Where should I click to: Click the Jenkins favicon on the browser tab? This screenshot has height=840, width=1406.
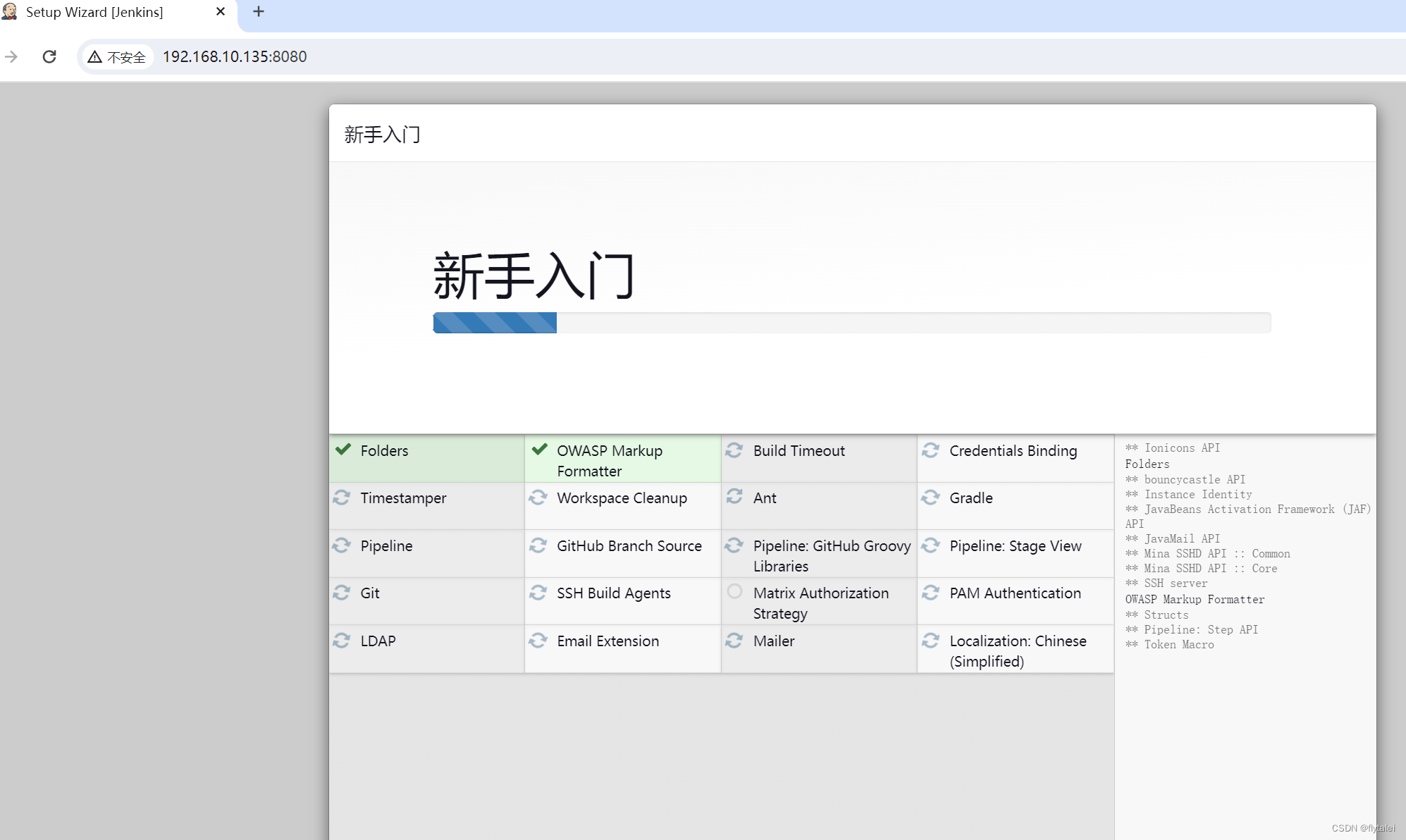[x=10, y=11]
